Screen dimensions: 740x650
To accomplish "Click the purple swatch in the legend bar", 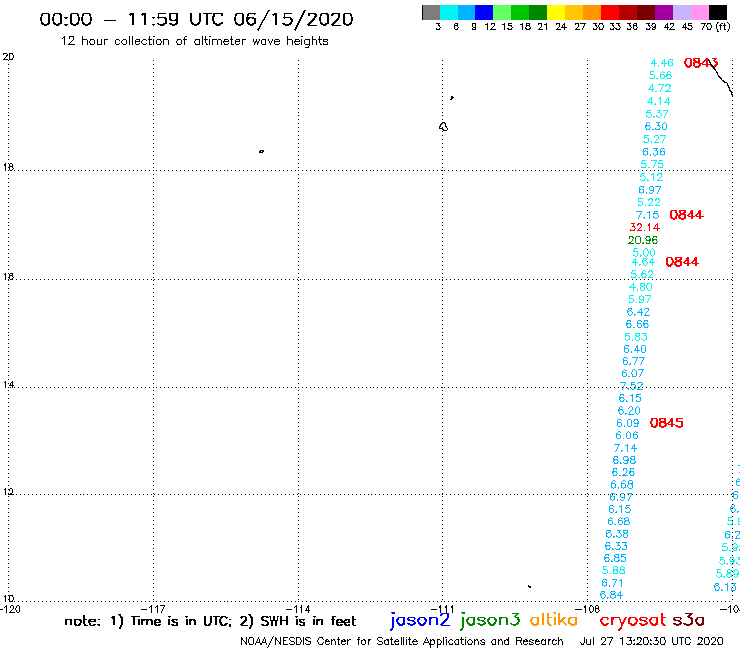I will pyautogui.click(x=664, y=12).
